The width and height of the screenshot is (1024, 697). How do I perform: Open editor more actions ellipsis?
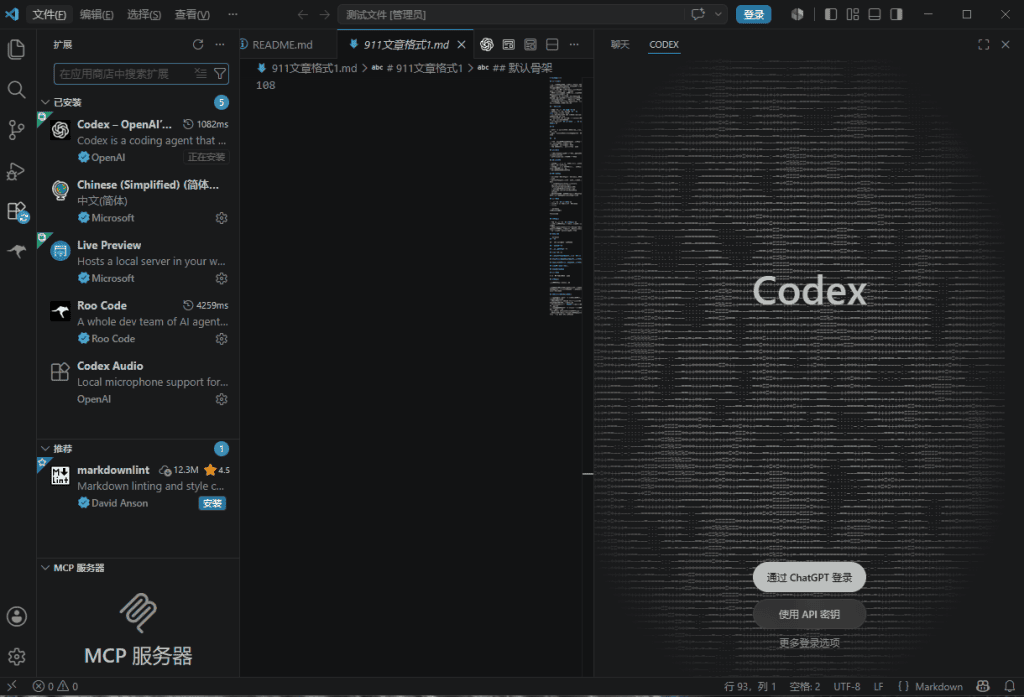point(574,44)
